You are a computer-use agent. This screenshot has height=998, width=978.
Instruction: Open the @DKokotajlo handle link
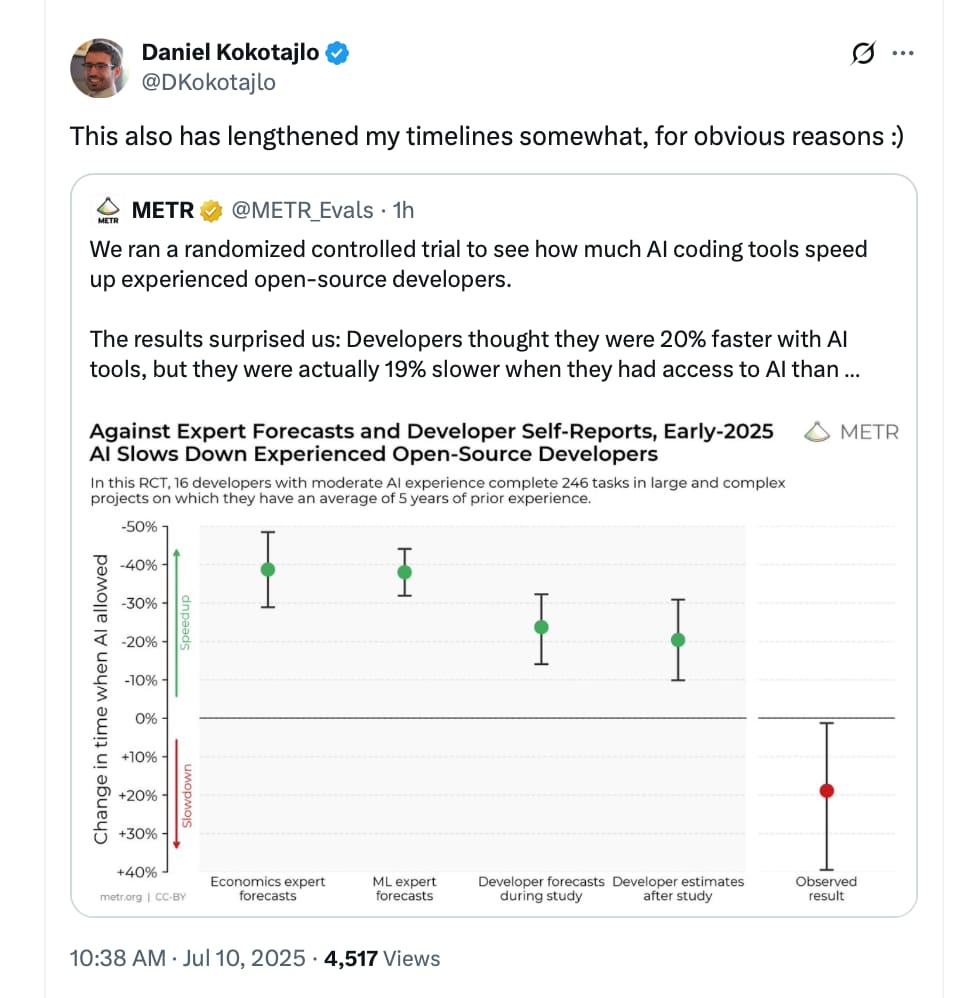[x=209, y=83]
